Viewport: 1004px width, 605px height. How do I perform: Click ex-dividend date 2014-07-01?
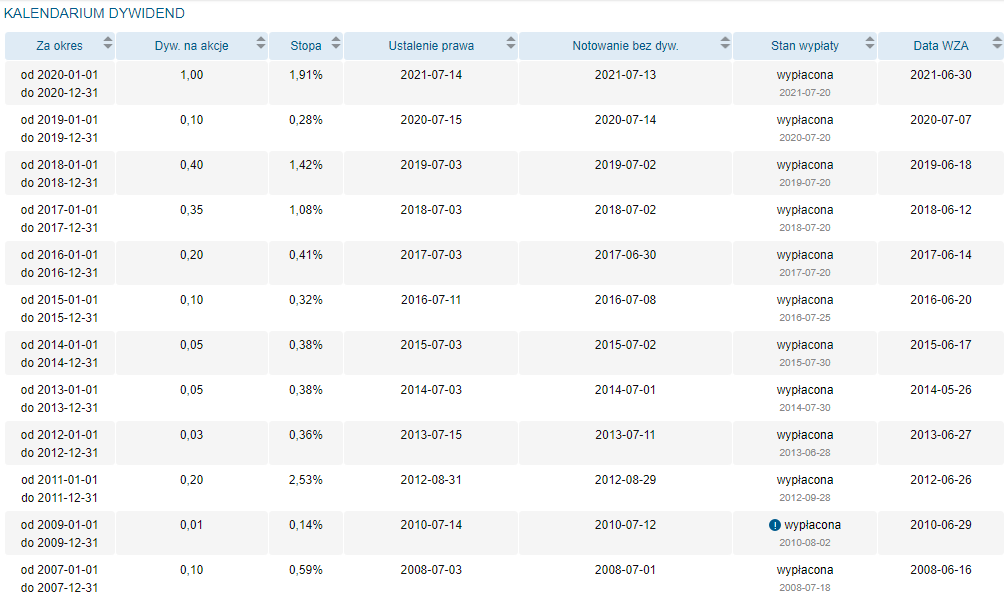click(625, 390)
